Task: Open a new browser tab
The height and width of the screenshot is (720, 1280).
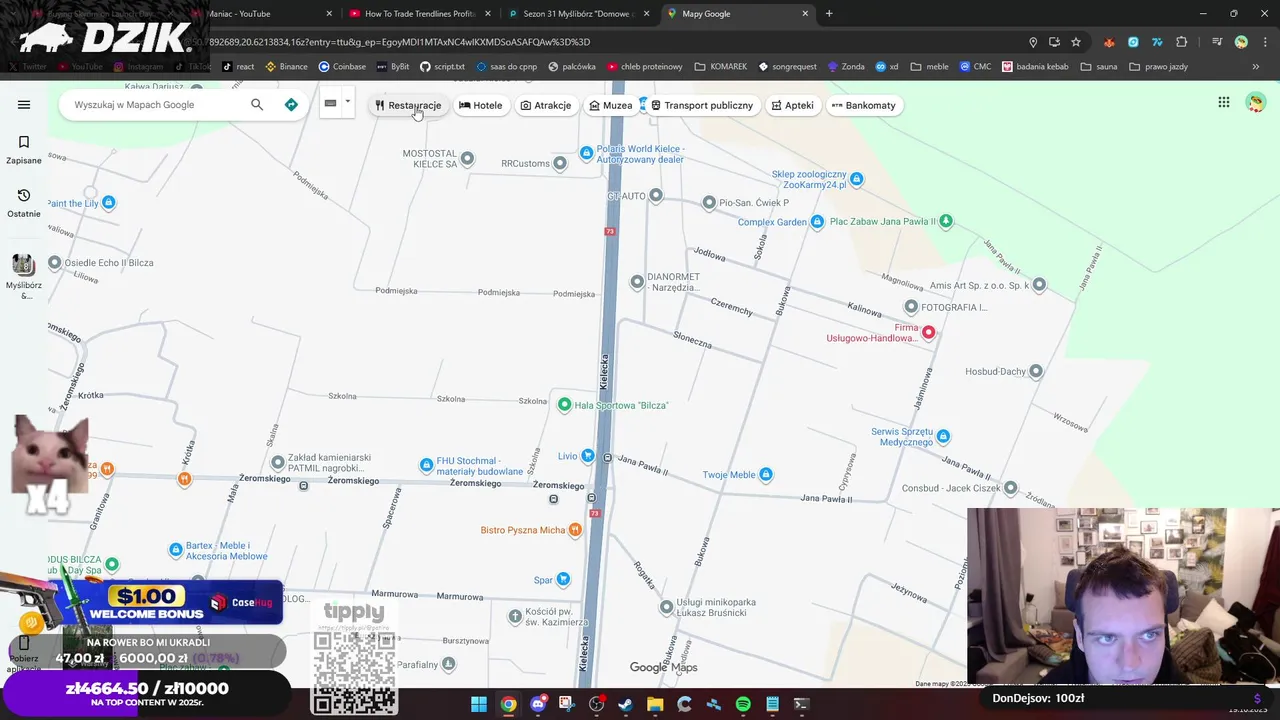Action: coord(829,14)
